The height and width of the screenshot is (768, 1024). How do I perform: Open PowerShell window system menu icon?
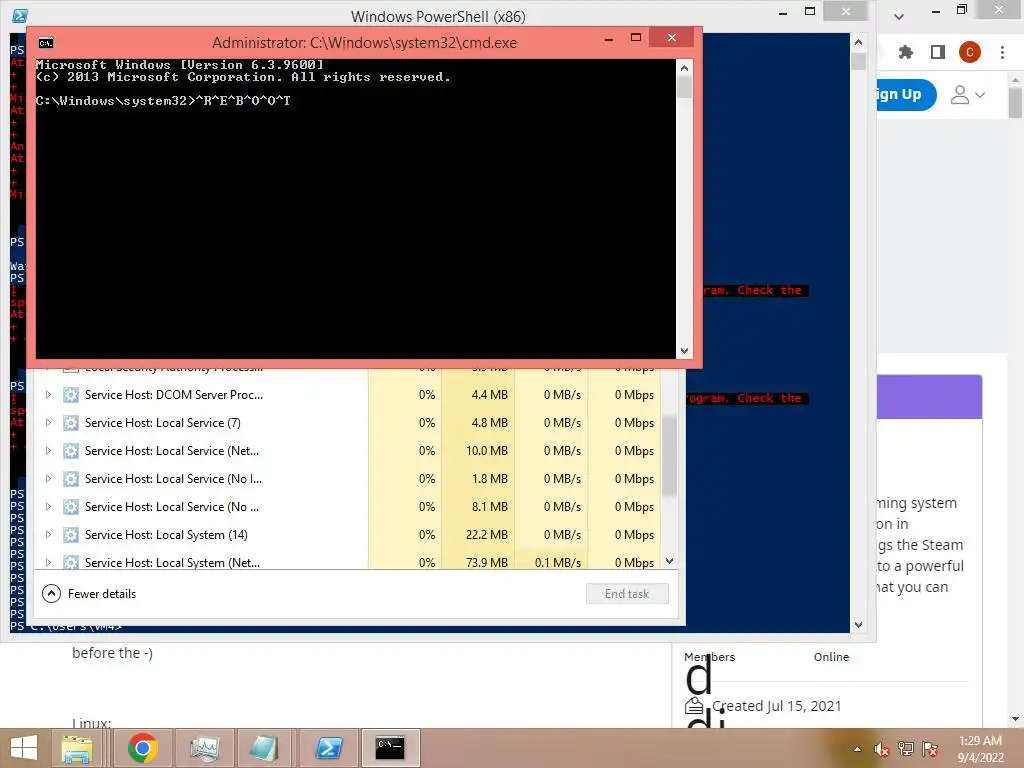point(20,16)
